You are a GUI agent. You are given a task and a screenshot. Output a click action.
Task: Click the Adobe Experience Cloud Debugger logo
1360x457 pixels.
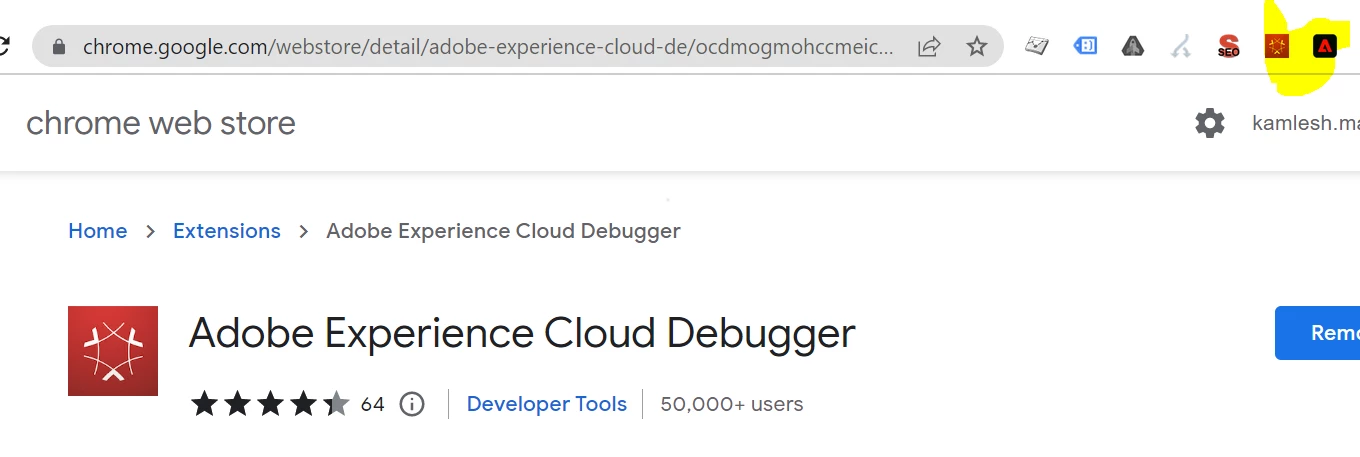[x=113, y=351]
